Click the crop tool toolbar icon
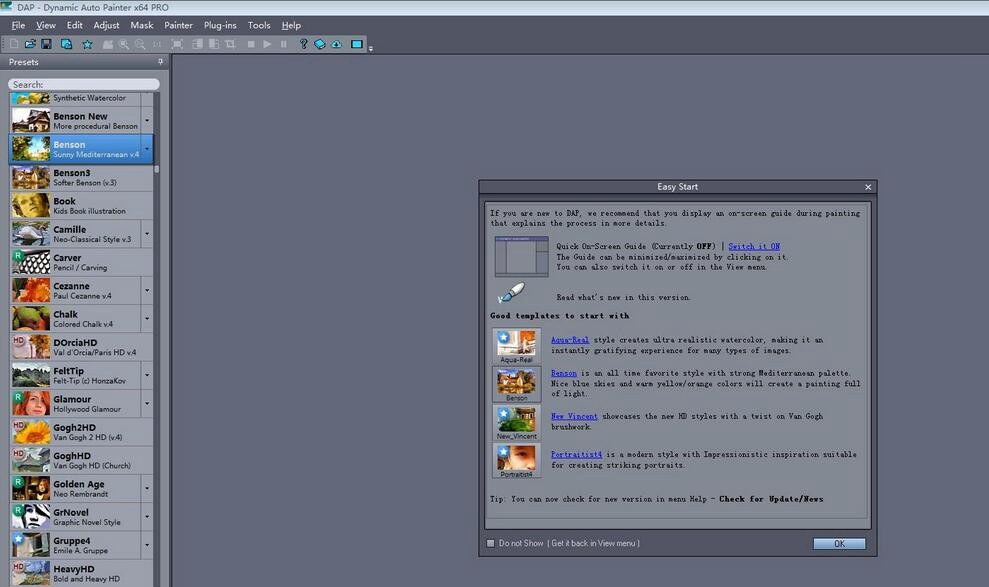The width and height of the screenshot is (989, 587). coord(230,44)
